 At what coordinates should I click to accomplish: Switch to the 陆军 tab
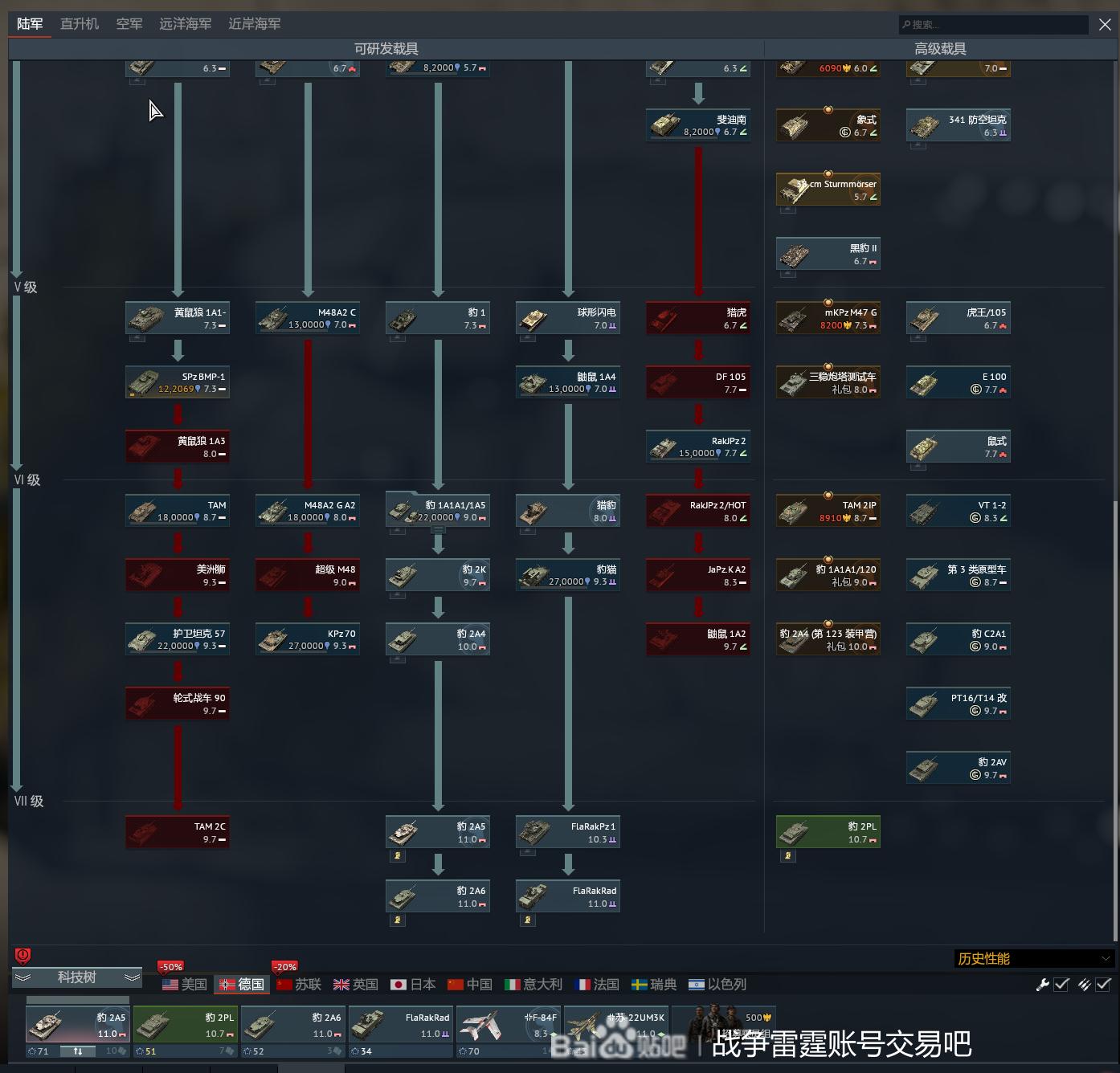(x=30, y=24)
